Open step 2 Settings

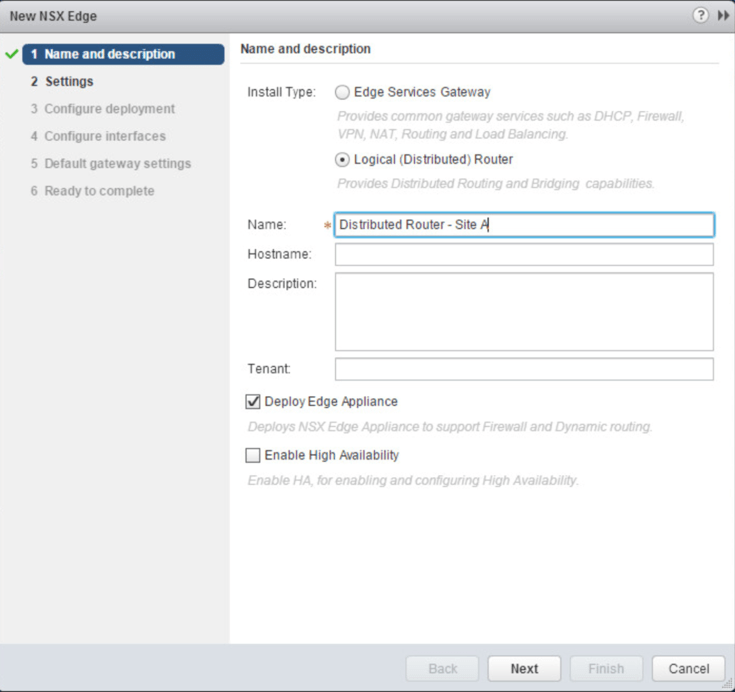[x=69, y=82]
